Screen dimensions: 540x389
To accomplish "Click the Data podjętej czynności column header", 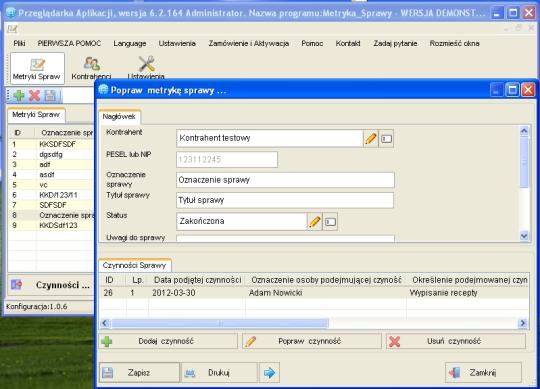I will click(197, 280).
